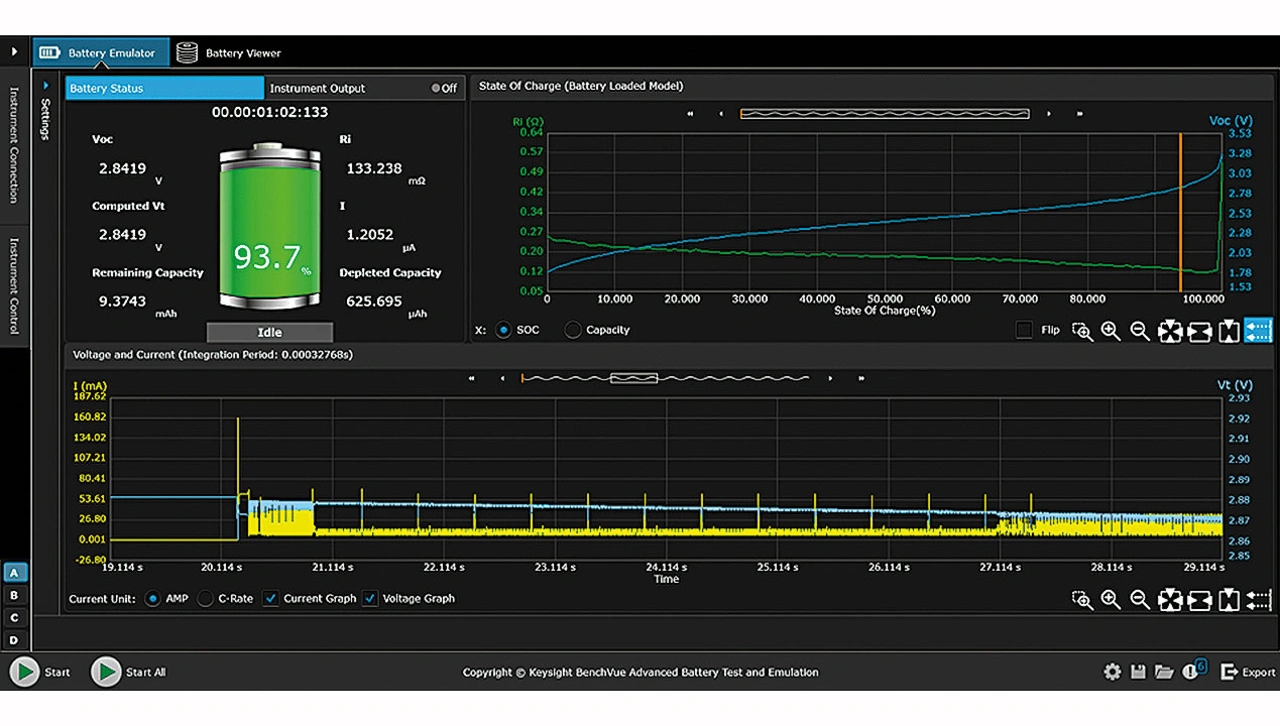Image resolution: width=1280 pixels, height=726 pixels.
Task: Autoscale all axes on the Voltage and Current graph
Action: click(1169, 600)
